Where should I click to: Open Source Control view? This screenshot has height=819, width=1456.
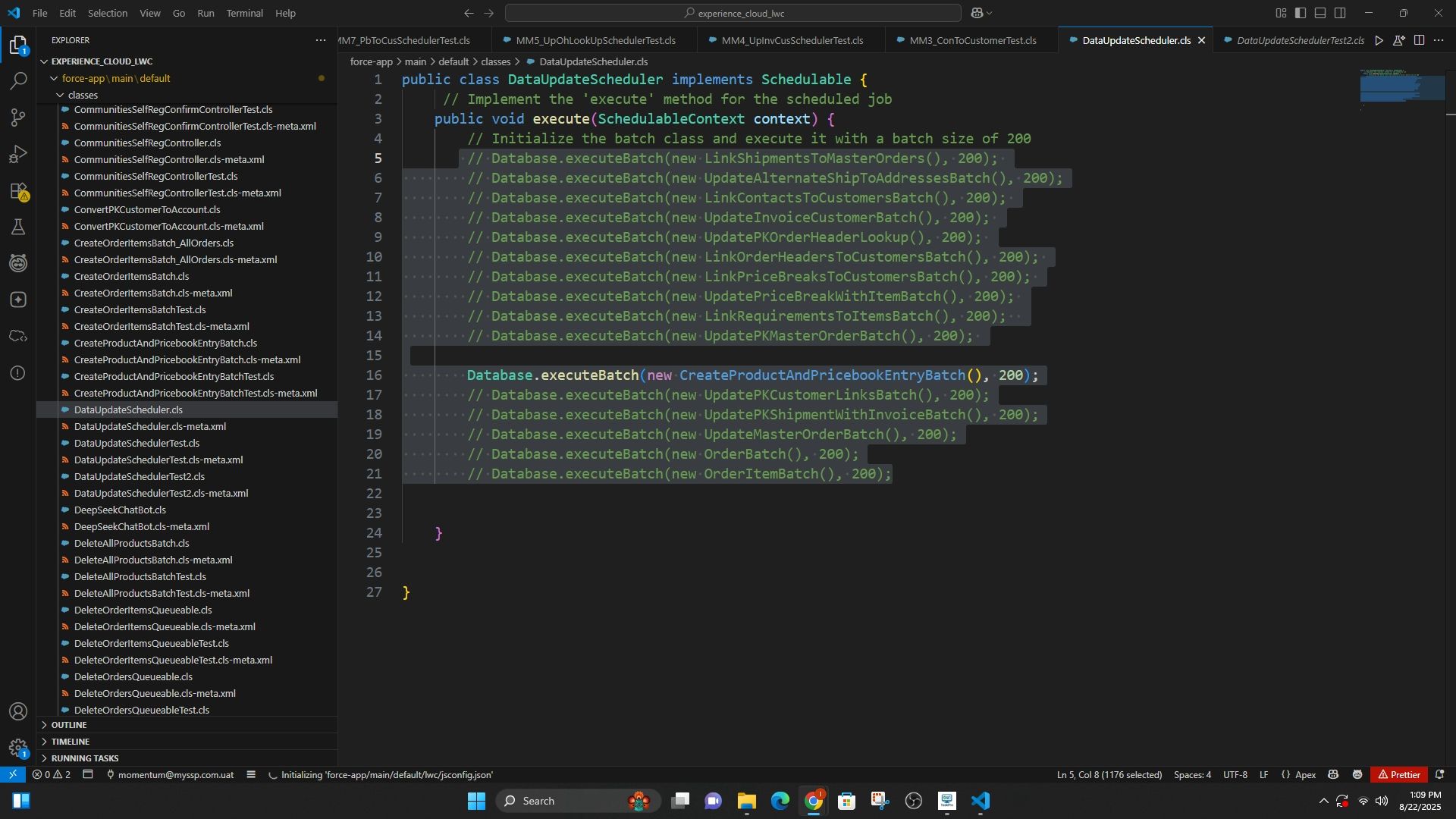(18, 118)
